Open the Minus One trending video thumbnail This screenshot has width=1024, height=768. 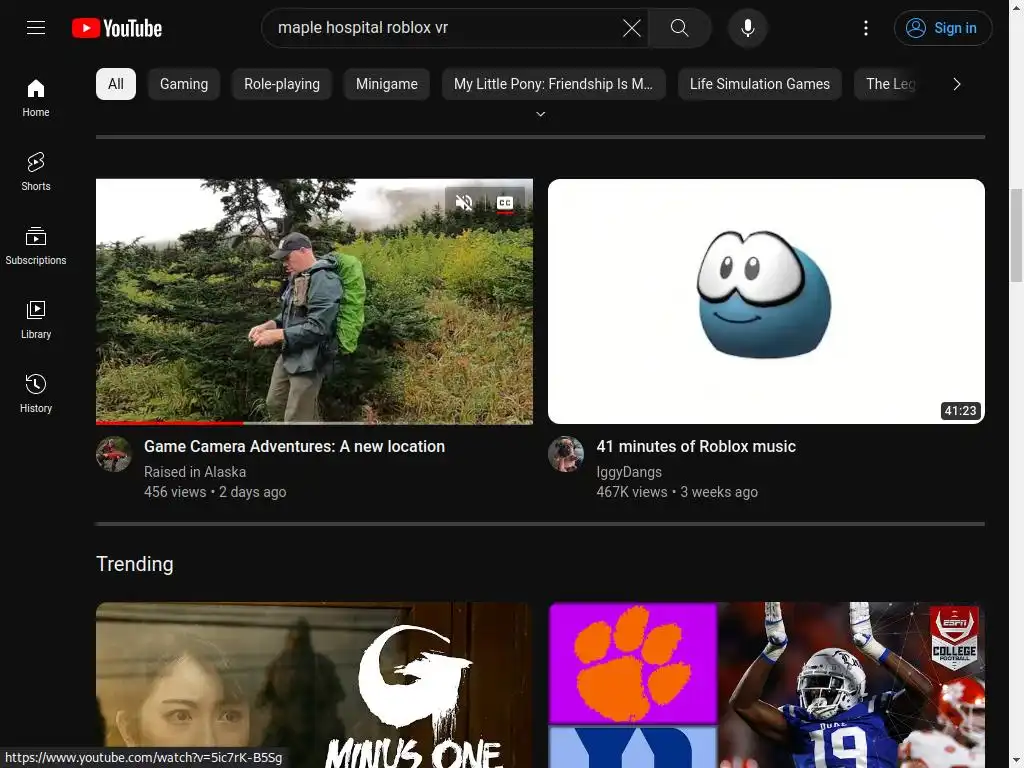[314, 685]
